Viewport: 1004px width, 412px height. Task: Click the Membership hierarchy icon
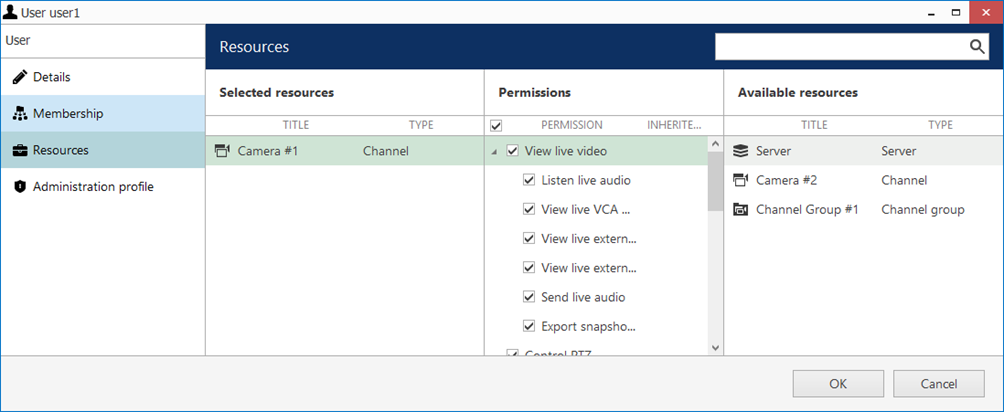coord(19,114)
